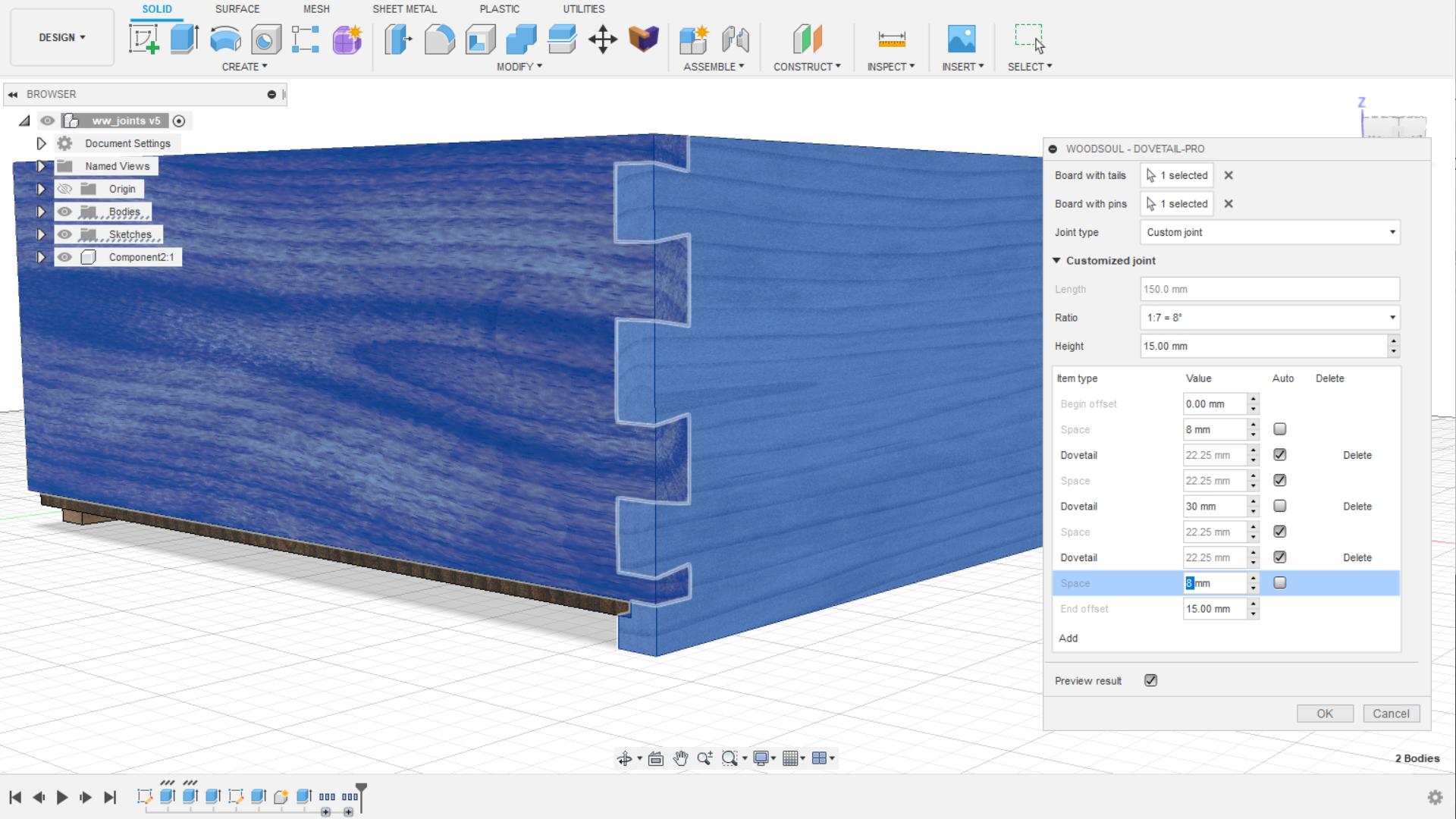1456x819 pixels.
Task: Uncheck the Preview result checkbox
Action: pyautogui.click(x=1150, y=680)
